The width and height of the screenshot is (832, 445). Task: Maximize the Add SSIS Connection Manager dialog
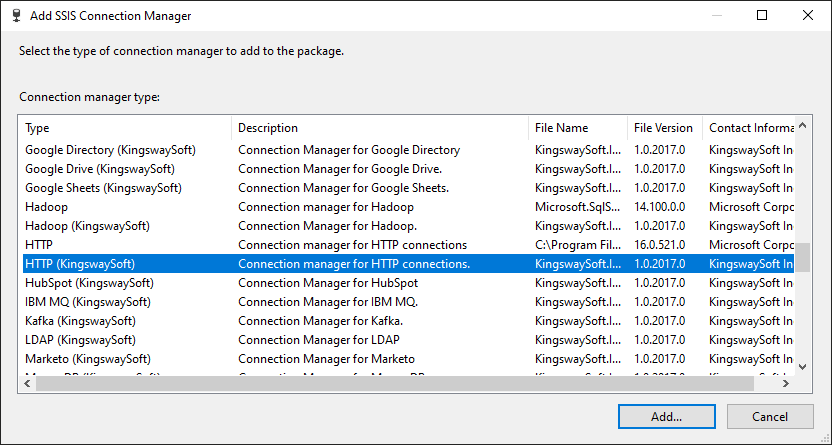(x=762, y=15)
